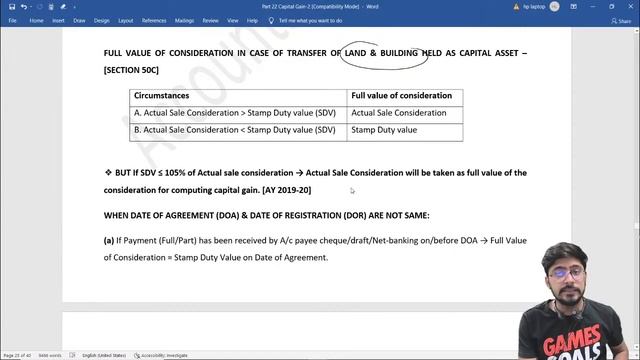
Task: Switch to the Home ribbon tab
Action: [36, 20]
